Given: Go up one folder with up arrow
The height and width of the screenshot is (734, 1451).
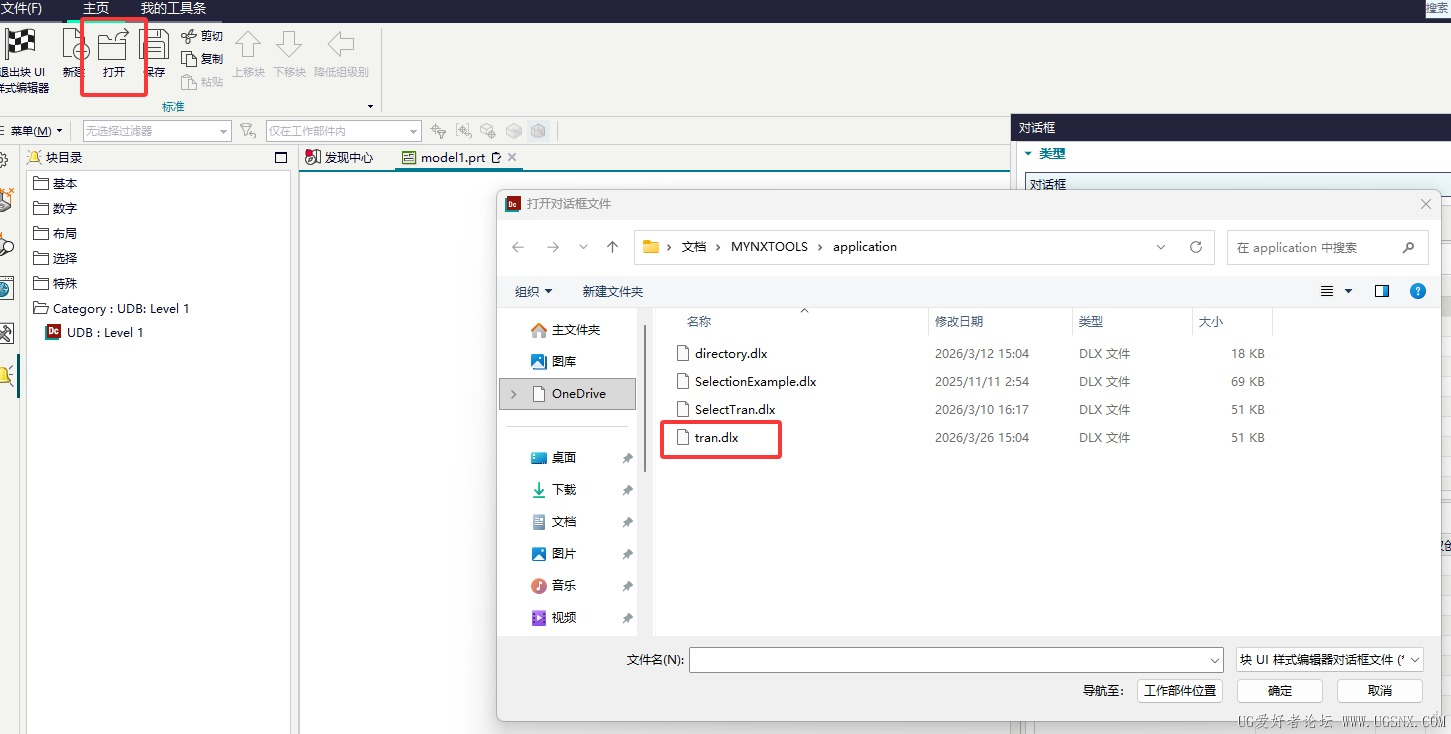Looking at the screenshot, I should tap(612, 247).
